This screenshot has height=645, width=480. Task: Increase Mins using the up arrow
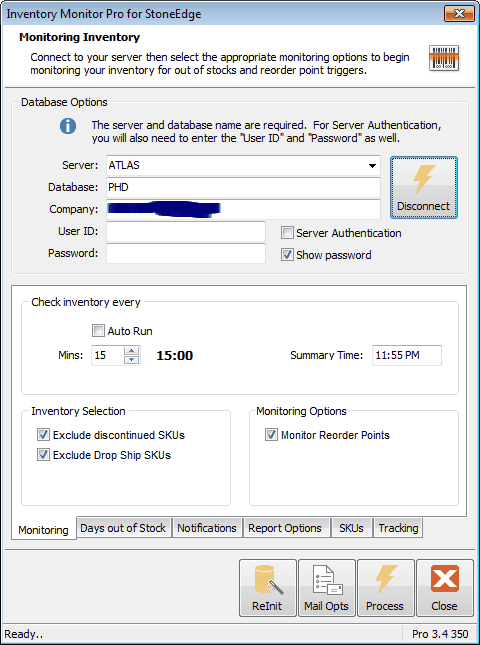(x=131, y=350)
